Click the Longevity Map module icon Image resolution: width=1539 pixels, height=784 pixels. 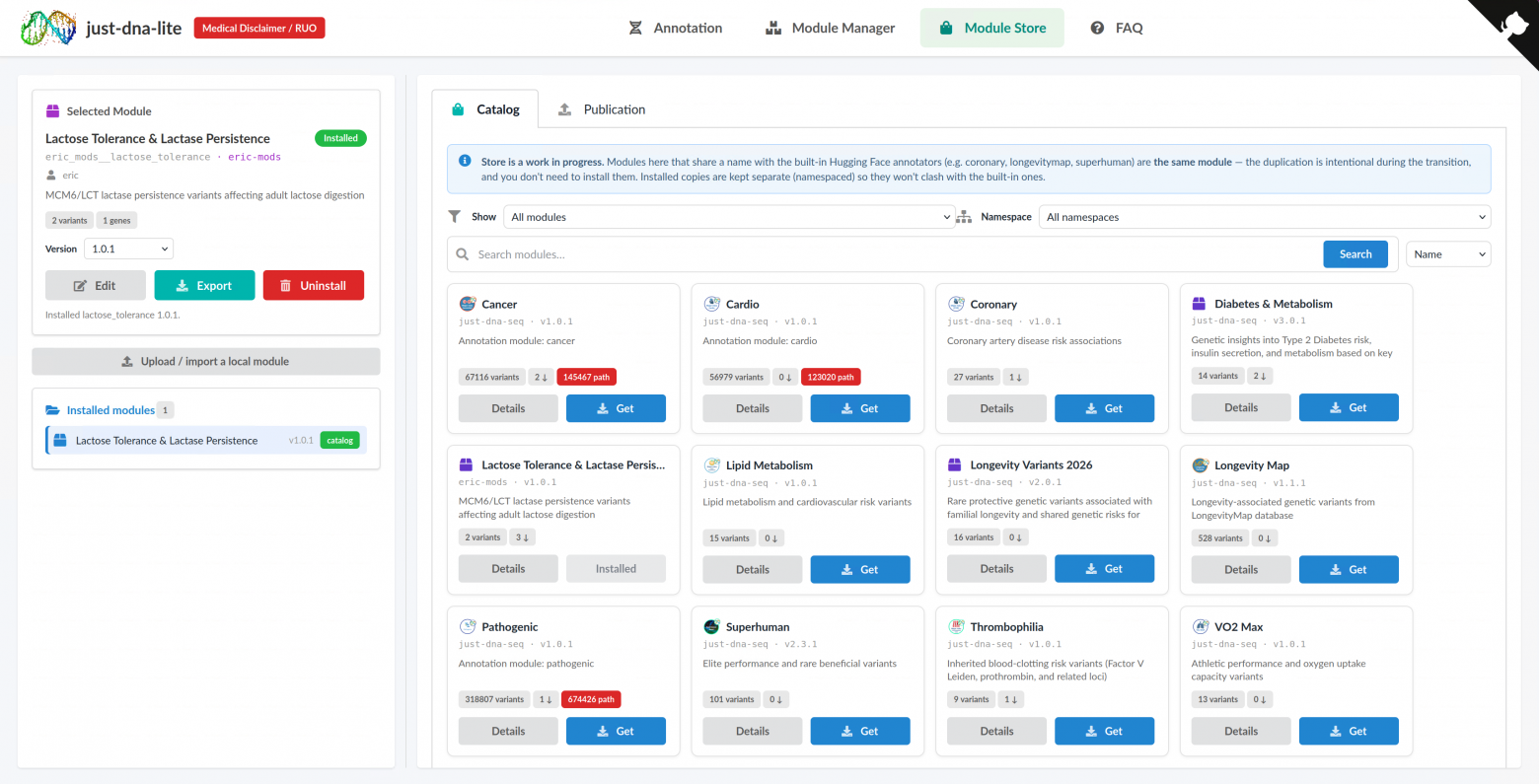click(x=1201, y=464)
